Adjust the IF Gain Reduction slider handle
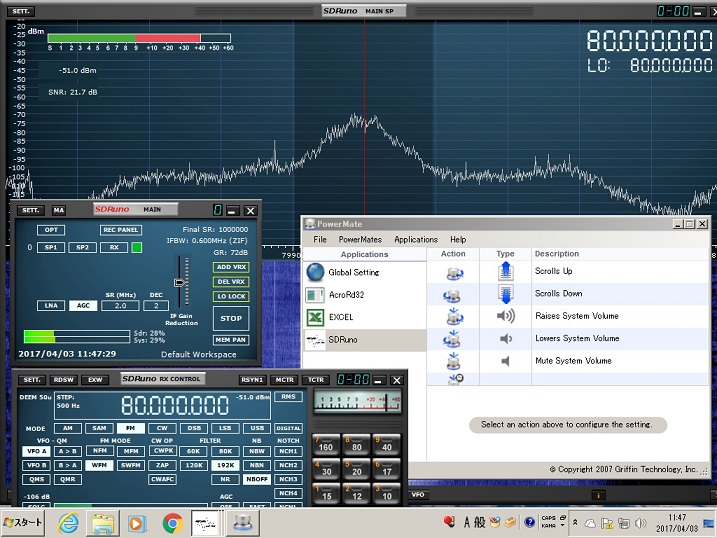717x538 pixels. (x=180, y=282)
